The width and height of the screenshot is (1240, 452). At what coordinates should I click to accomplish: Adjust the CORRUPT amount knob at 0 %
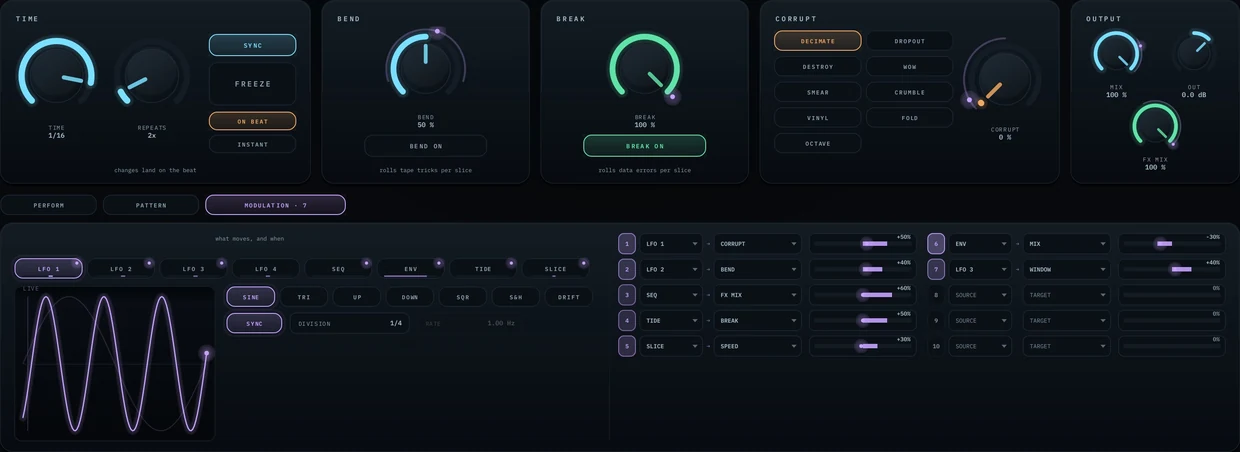1002,77
